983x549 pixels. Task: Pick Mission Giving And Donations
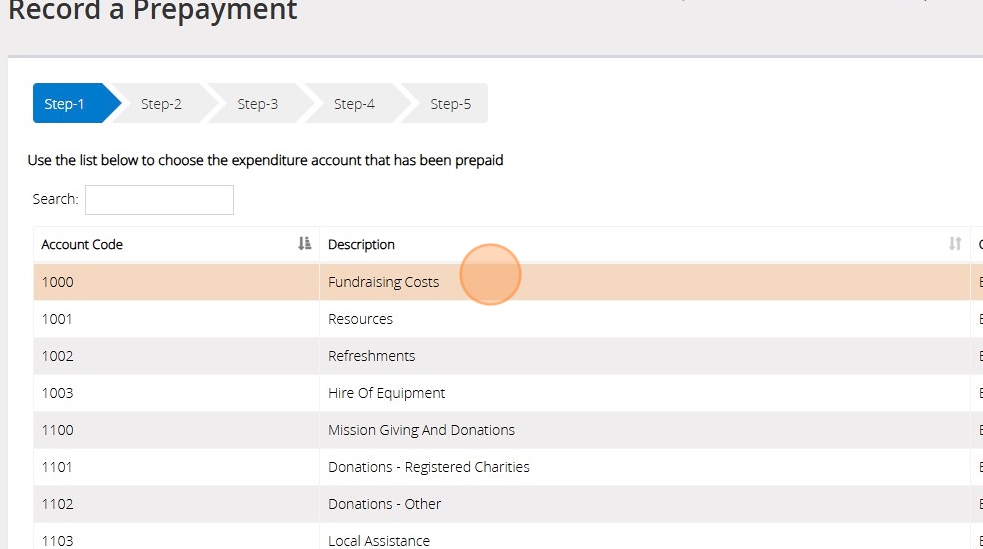[x=644, y=430]
